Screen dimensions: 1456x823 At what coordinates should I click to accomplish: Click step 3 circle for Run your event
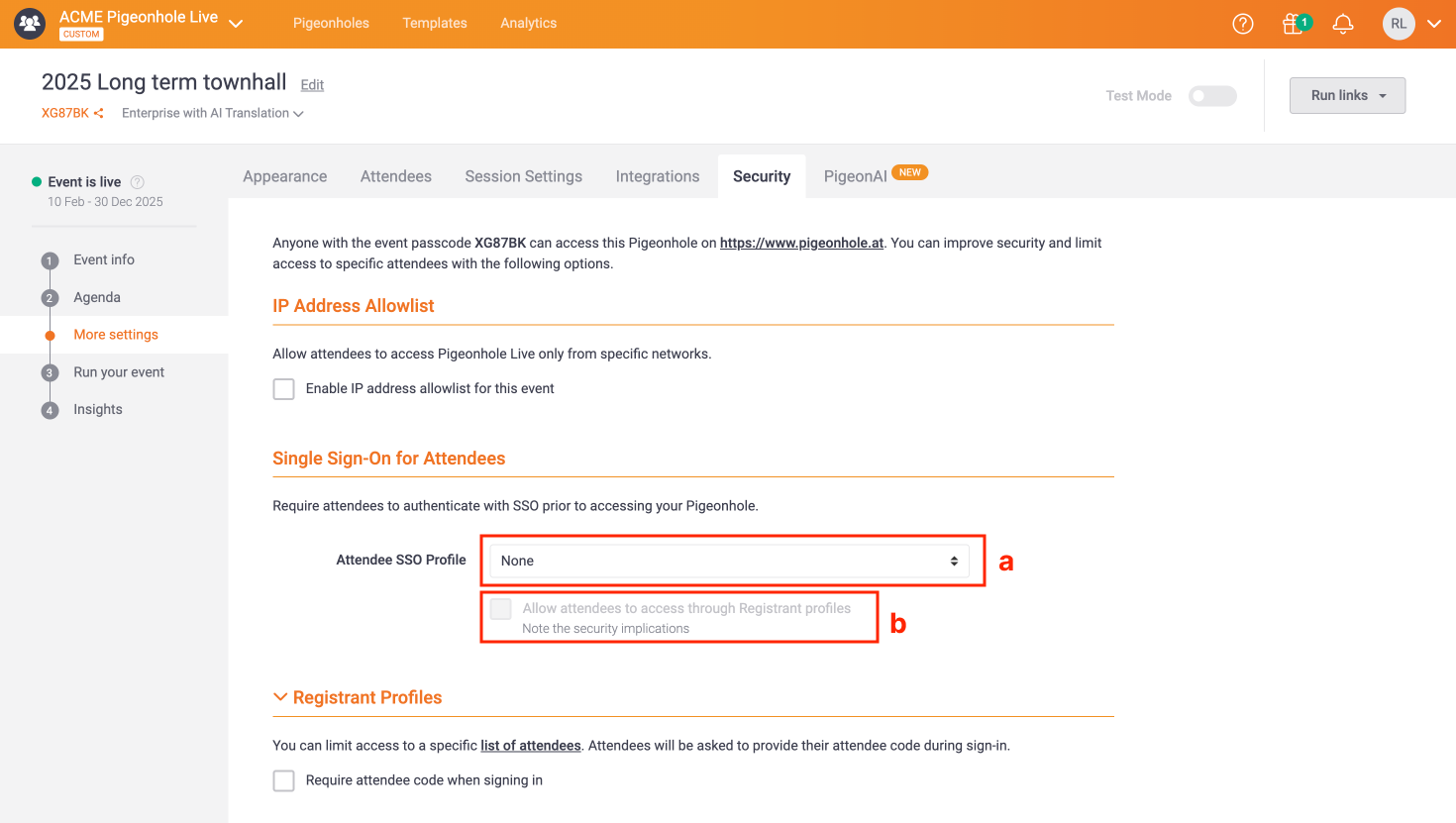50,373
